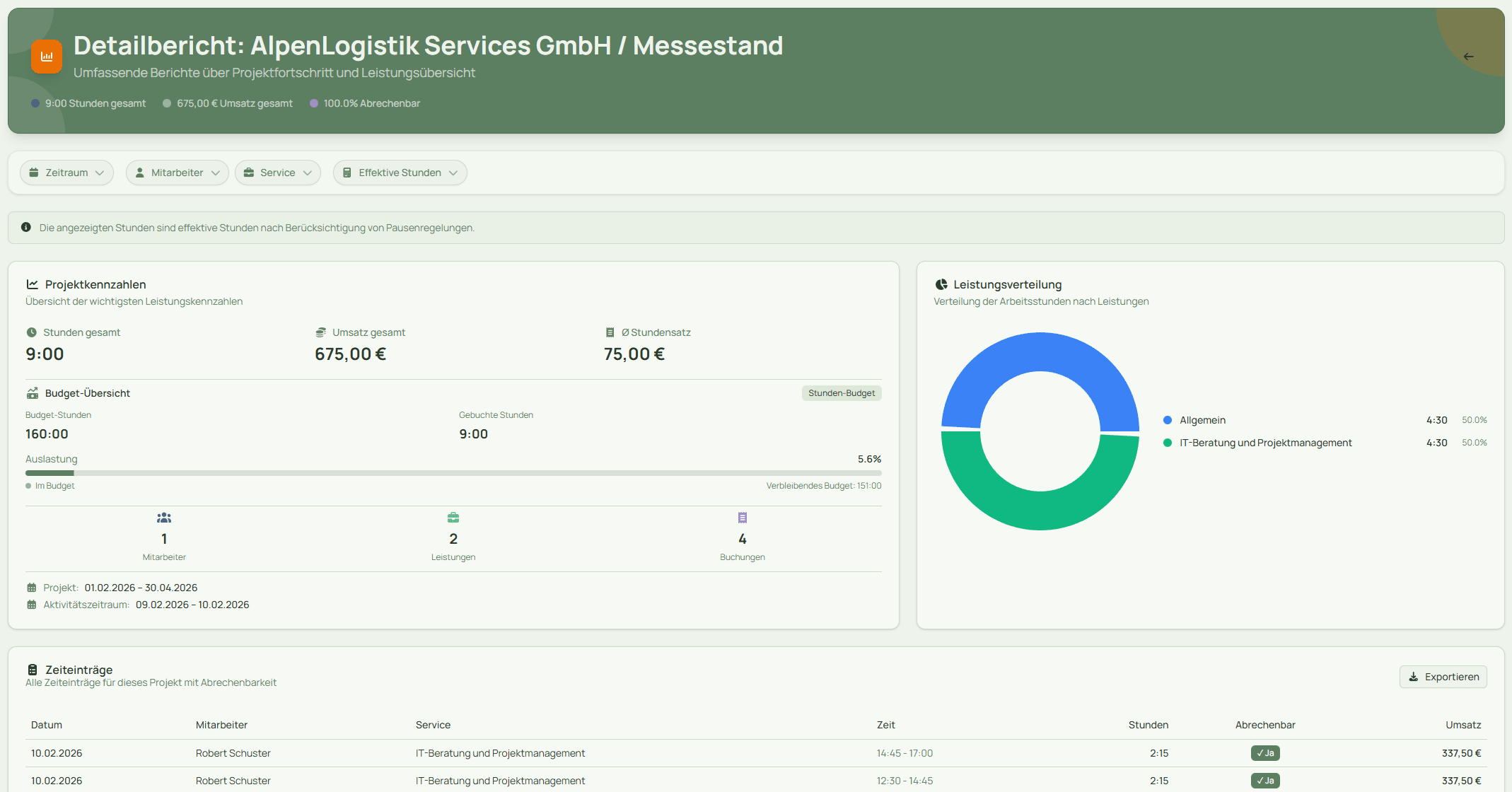Click the green IT-Beratung legend dot
Image resolution: width=1512 pixels, height=792 pixels.
(1168, 443)
